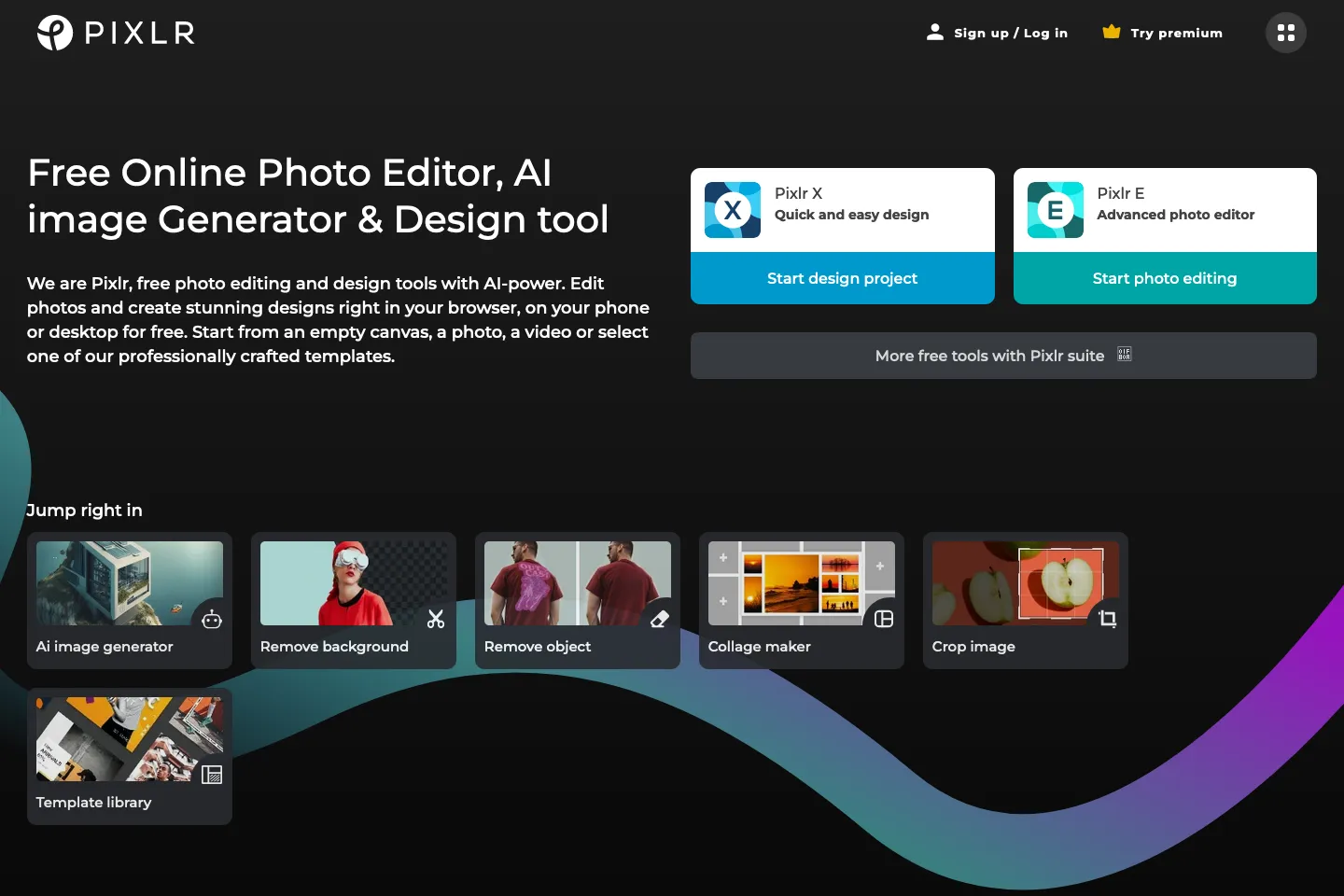
Task: Click the 'Quick and easy design' text
Action: pos(852,215)
